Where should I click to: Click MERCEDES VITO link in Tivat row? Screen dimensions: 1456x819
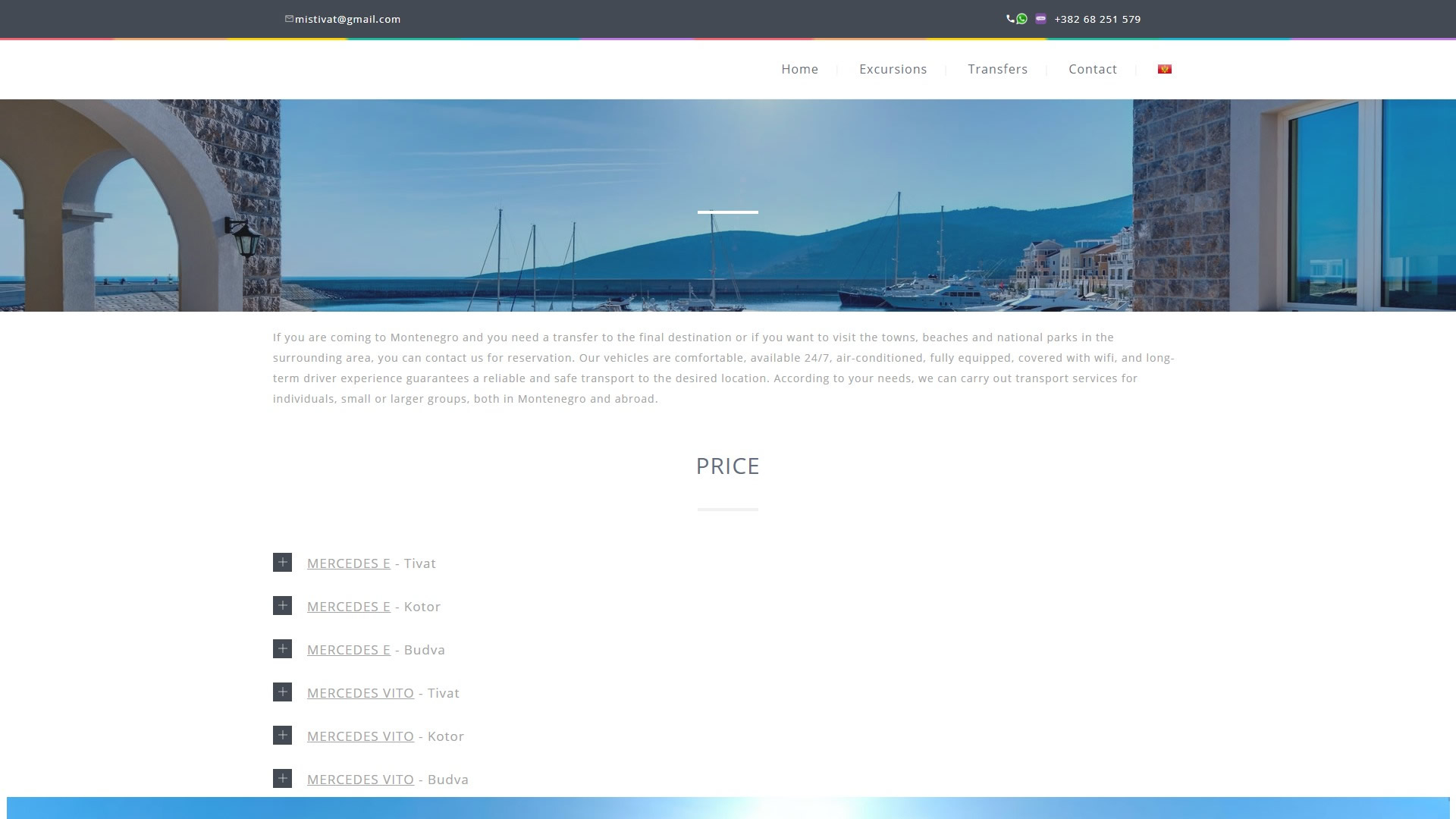pyautogui.click(x=360, y=693)
